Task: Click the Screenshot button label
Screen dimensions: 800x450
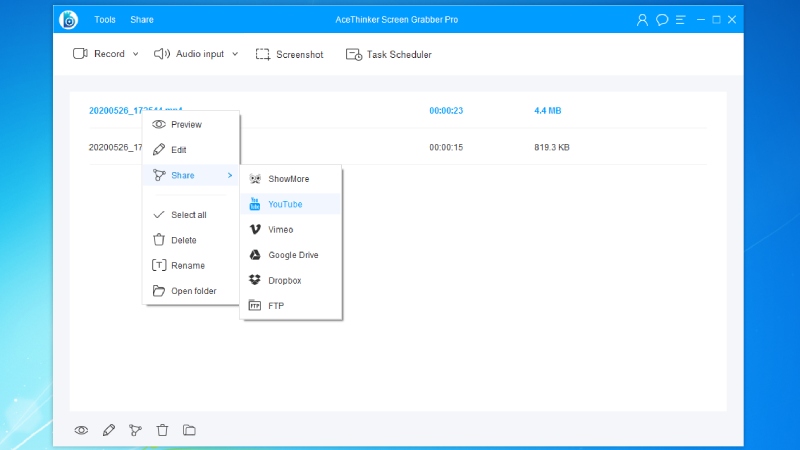Action: [299, 55]
